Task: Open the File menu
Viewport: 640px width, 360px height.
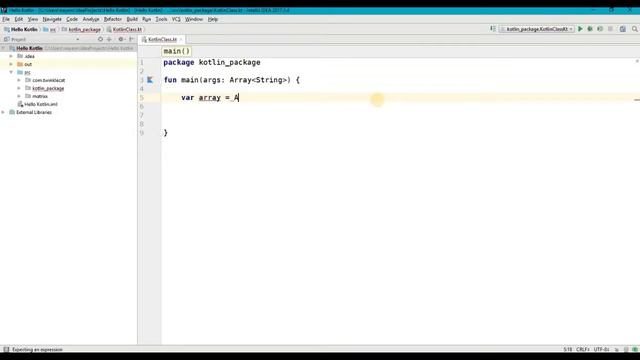Action: (6, 19)
